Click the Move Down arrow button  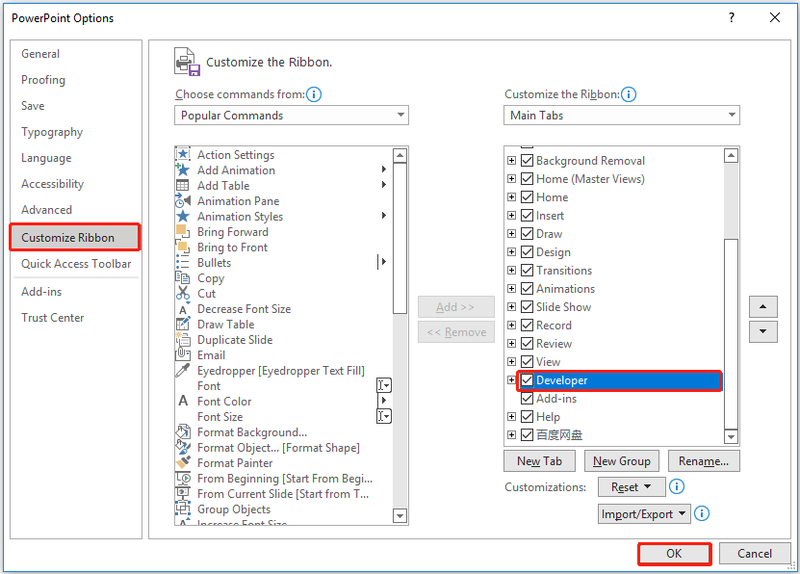point(763,332)
